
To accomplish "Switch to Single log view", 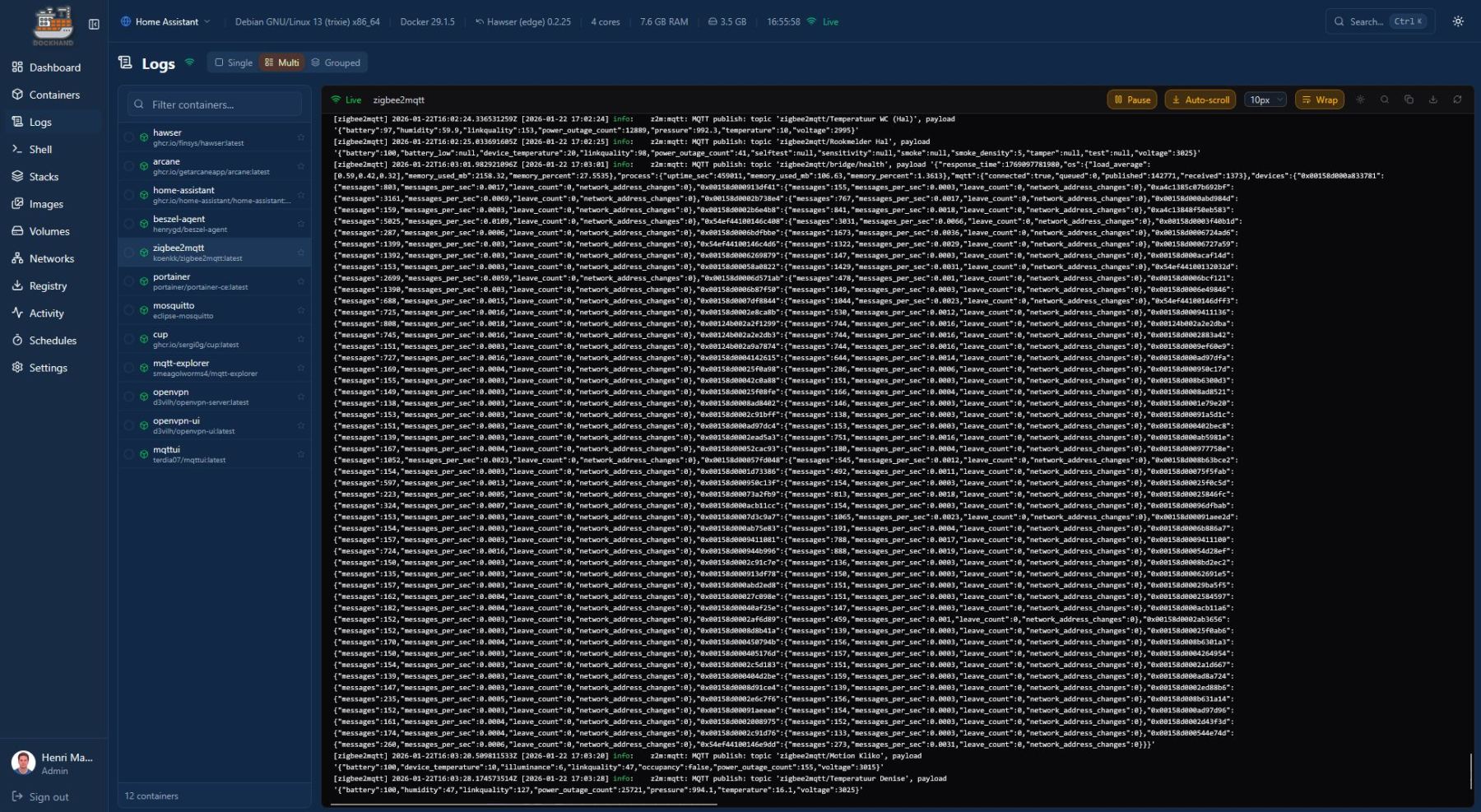I will point(233,63).
